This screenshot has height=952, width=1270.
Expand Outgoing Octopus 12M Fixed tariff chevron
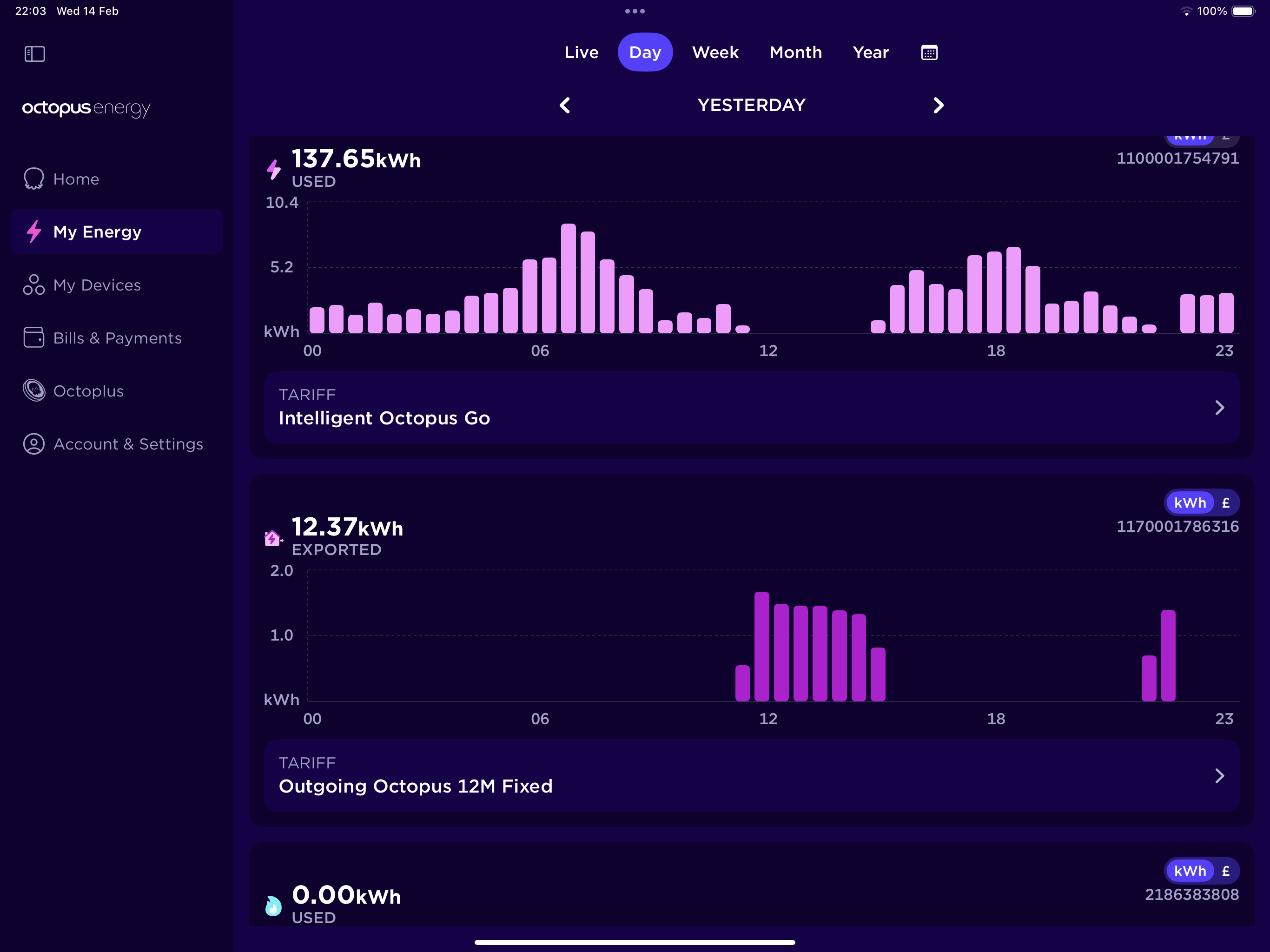1219,776
